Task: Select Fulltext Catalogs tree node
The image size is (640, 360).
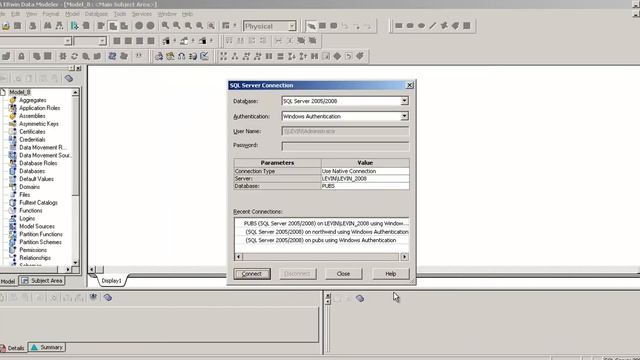Action: pos(38,202)
